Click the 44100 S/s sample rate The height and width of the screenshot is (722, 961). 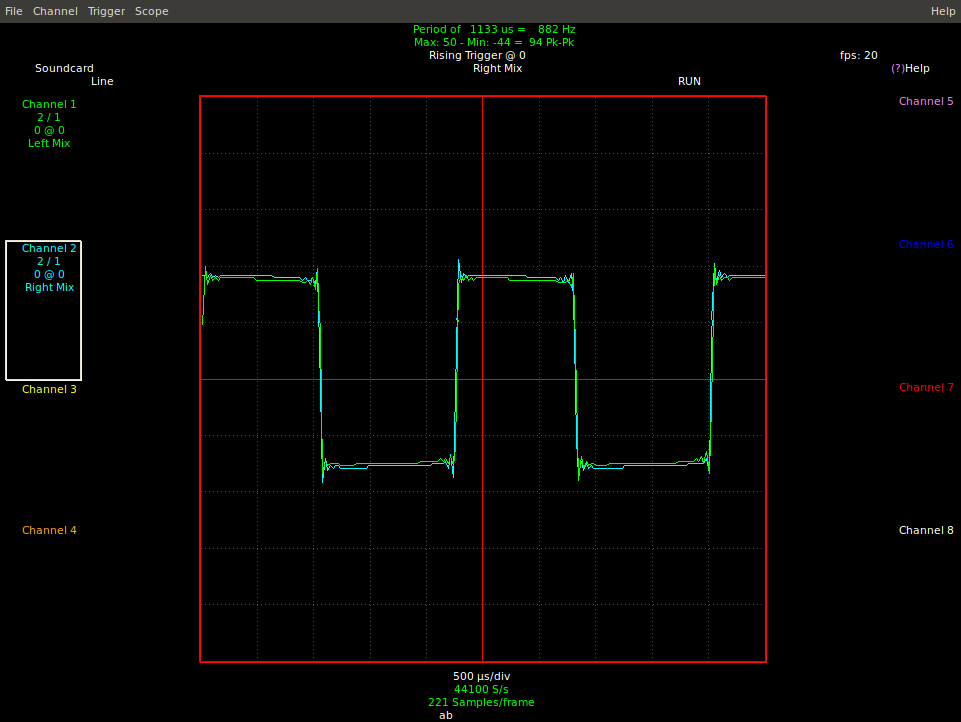(481, 689)
